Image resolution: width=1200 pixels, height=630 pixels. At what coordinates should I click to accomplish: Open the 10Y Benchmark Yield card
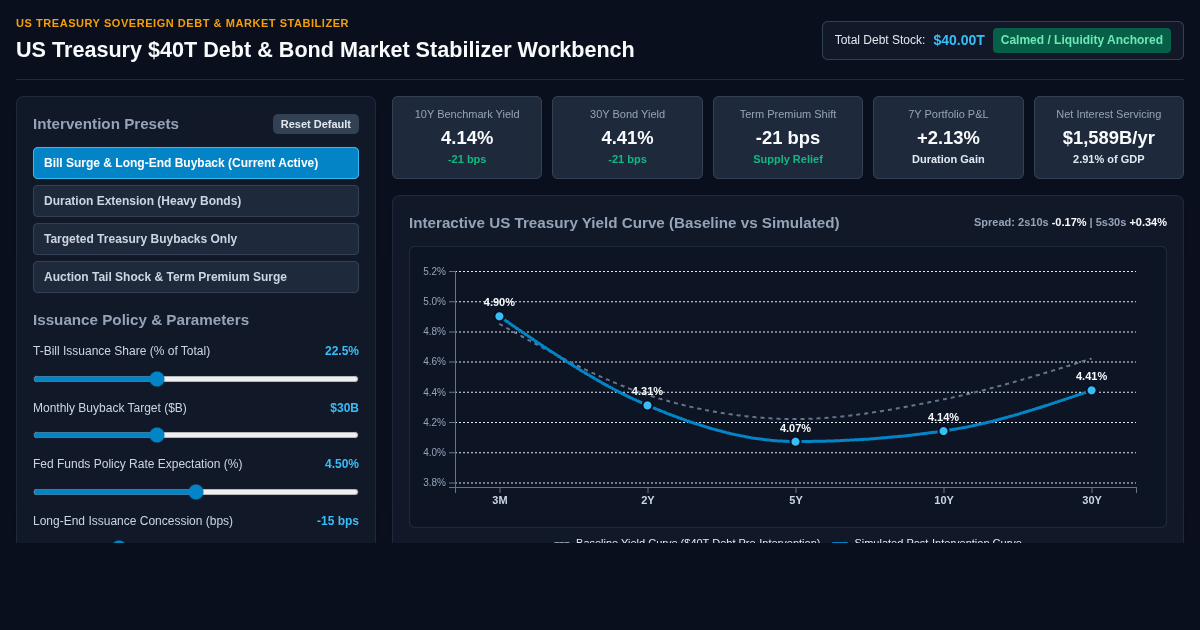click(467, 138)
